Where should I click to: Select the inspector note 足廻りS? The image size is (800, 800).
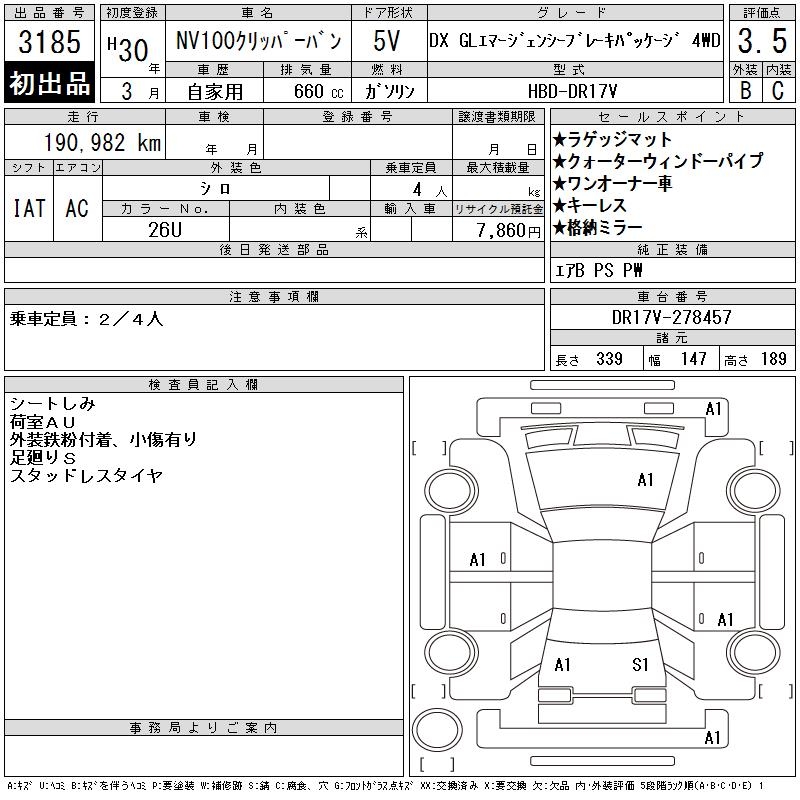[42, 457]
